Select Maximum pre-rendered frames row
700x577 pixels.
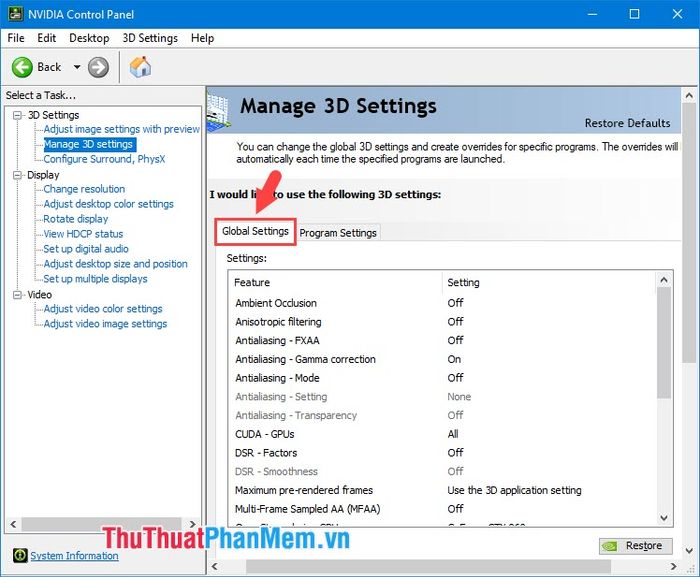(442, 490)
